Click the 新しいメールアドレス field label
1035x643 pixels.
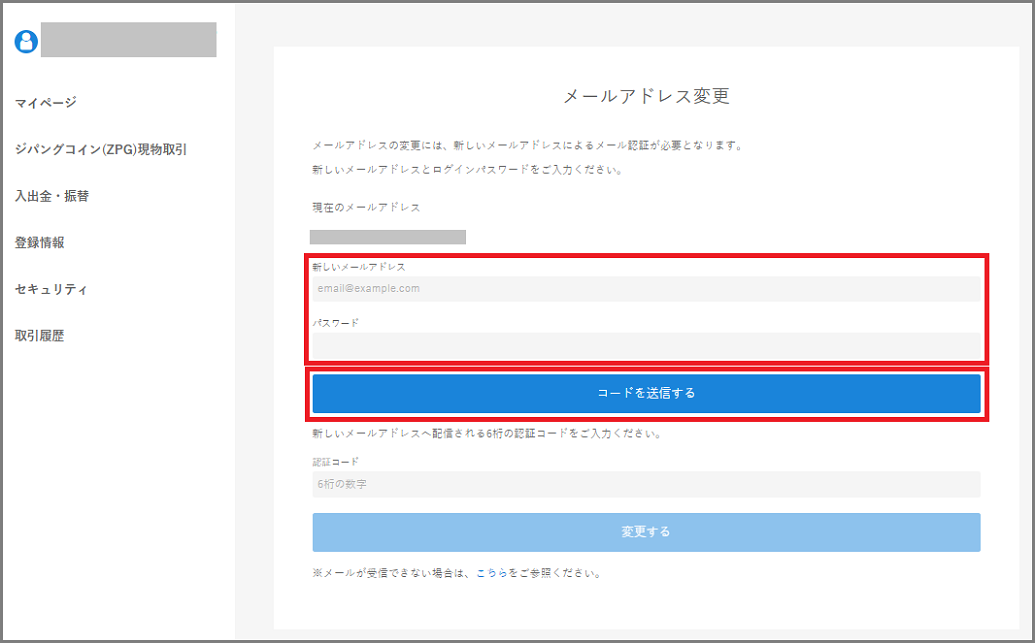(x=359, y=267)
